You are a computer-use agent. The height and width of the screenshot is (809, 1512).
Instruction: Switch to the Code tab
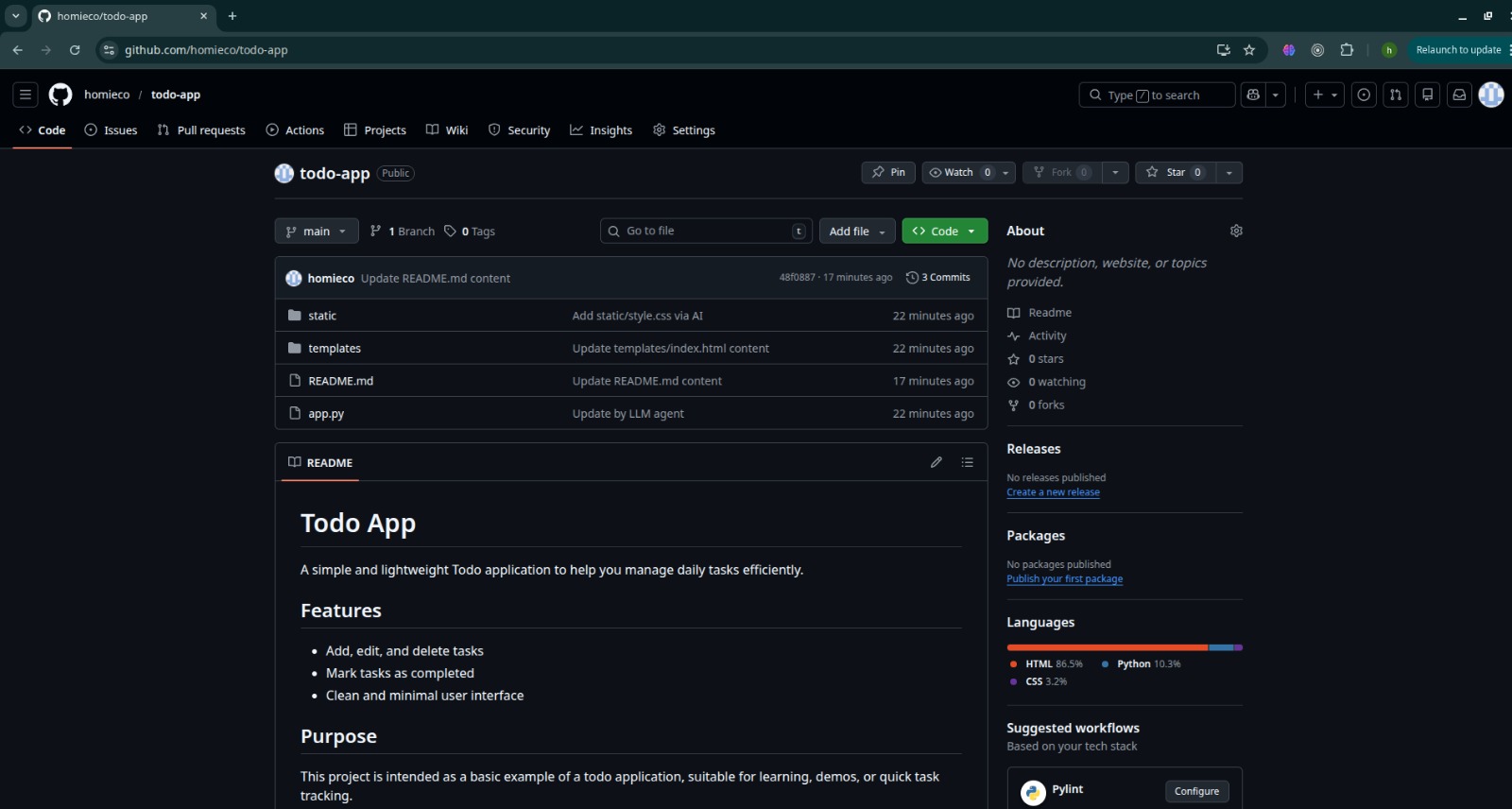point(43,130)
